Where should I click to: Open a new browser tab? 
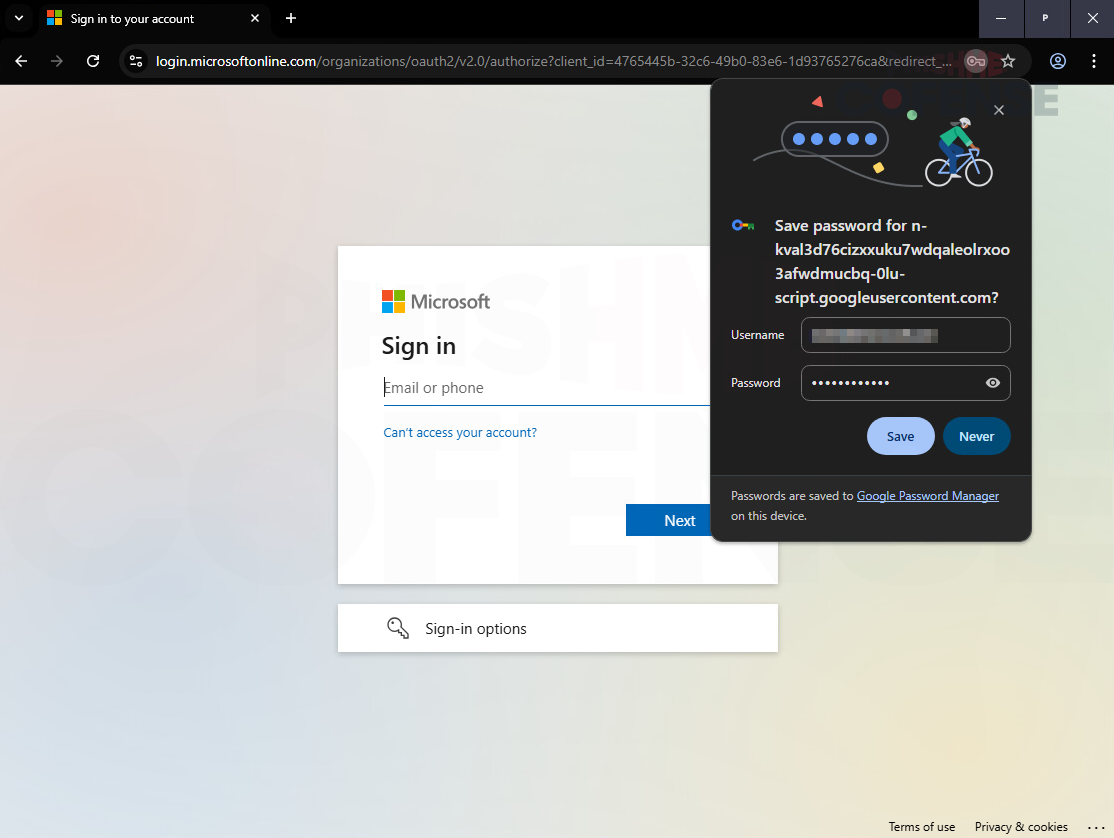click(291, 18)
